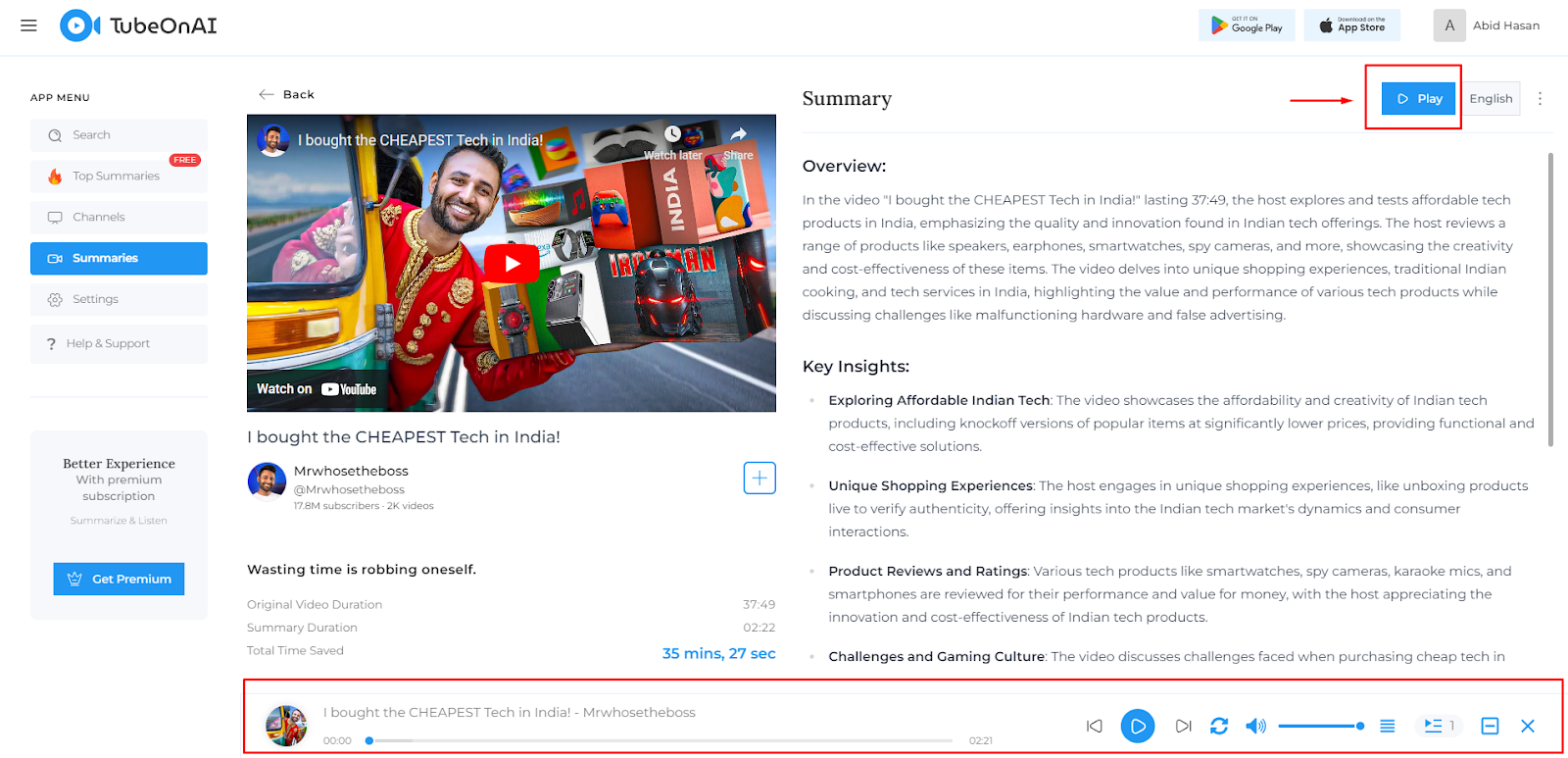Adjust the volume slider
Screen dimensions: 1568x758
(1321, 726)
